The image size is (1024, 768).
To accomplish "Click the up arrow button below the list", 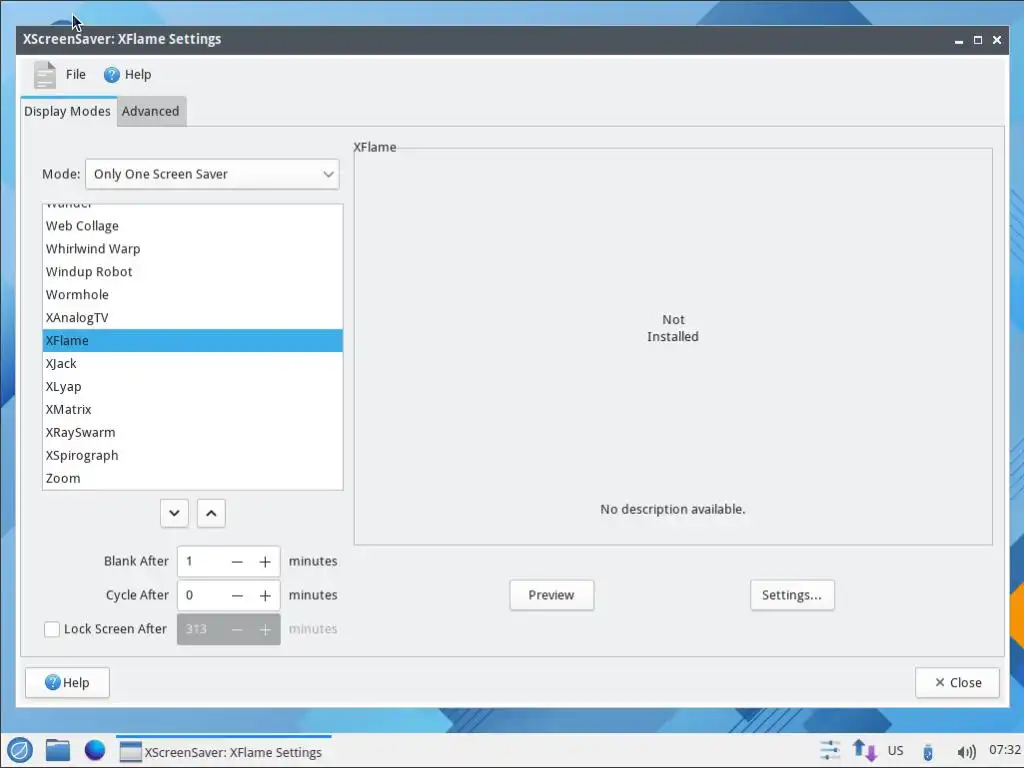I will pos(211,513).
